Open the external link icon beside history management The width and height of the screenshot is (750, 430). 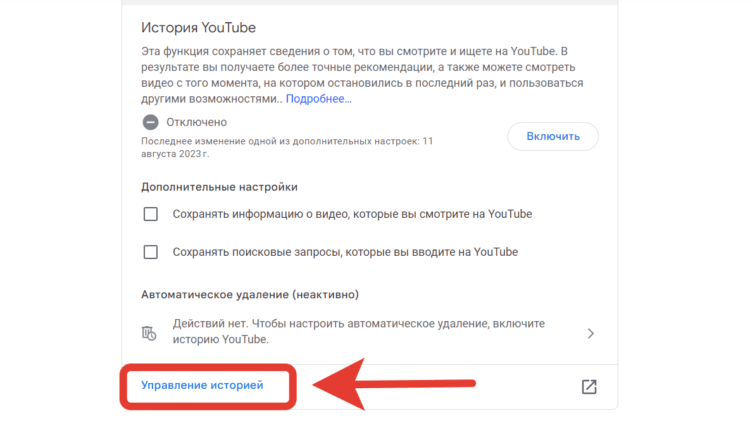point(589,386)
